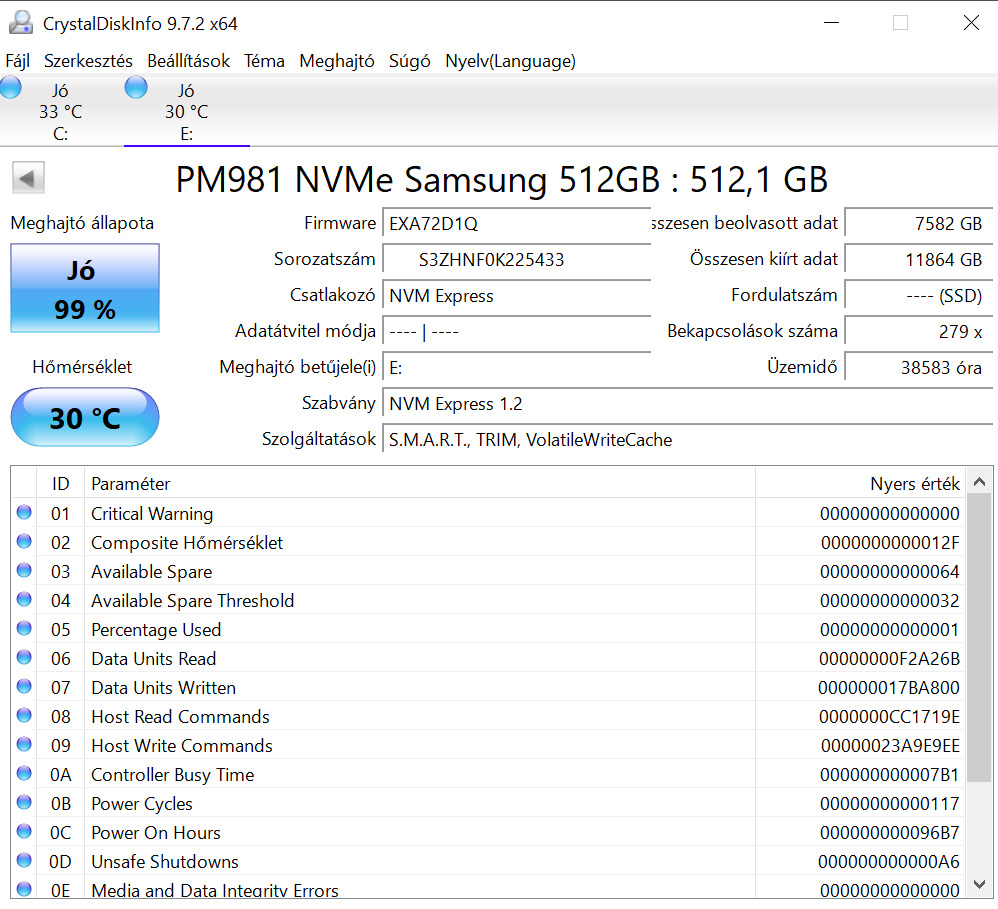
Task: Switch to the Jó 30 °C E: drive
Action: tap(186, 111)
